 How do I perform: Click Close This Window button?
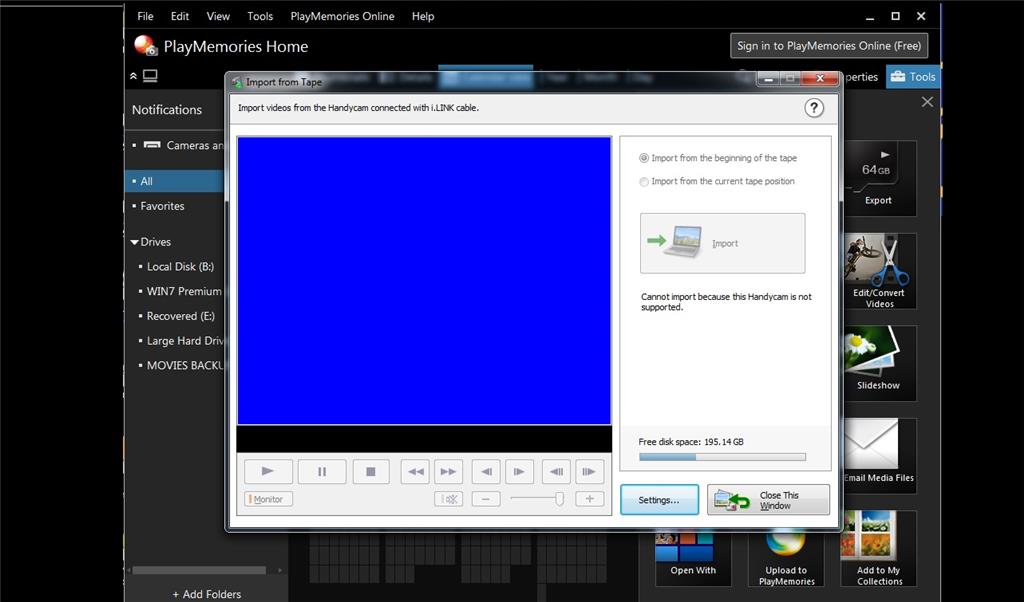(768, 499)
